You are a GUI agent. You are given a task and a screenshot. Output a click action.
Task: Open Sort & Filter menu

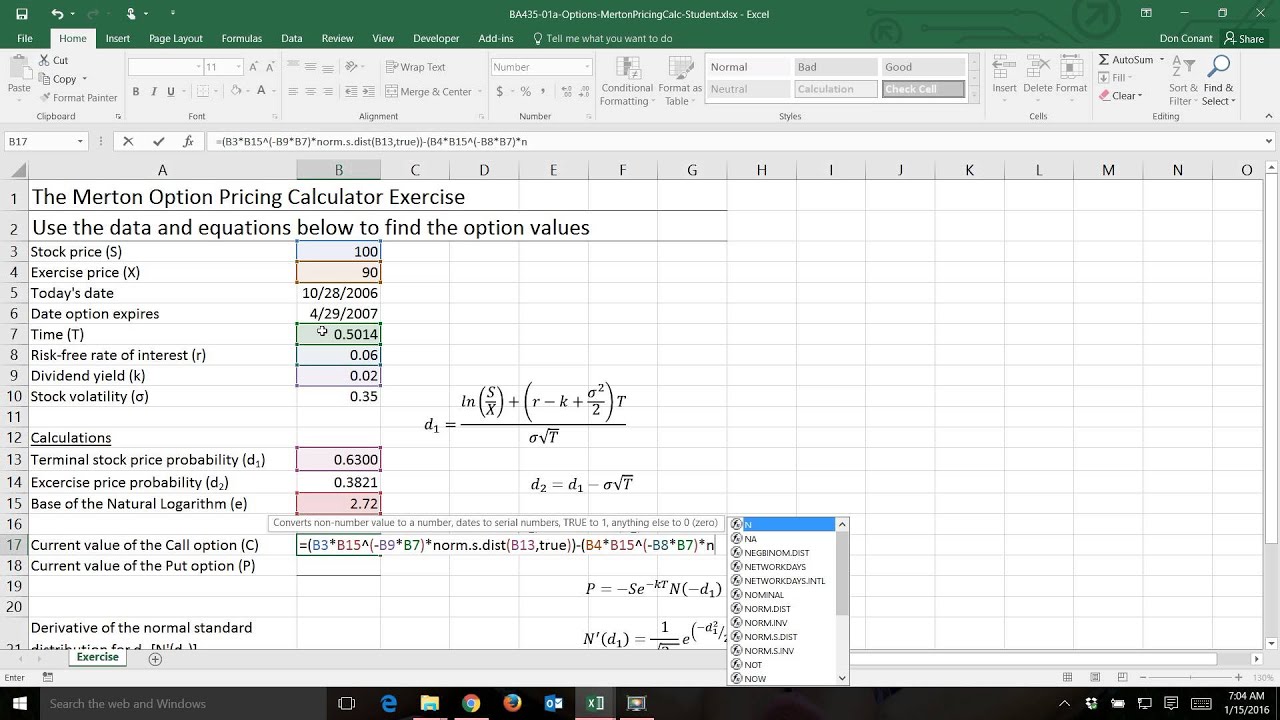tap(1183, 81)
